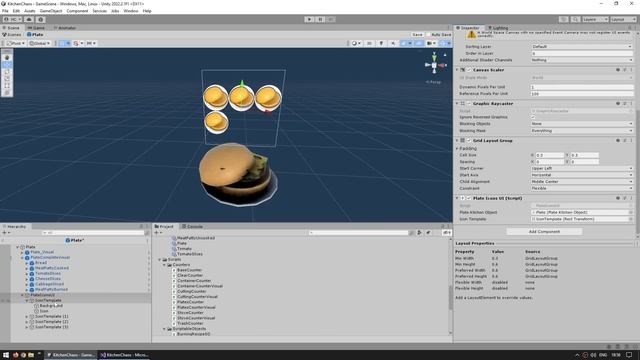Expand IconTemplate (1) in Hierarchy
This screenshot has height=360, width=640.
coord(27,316)
